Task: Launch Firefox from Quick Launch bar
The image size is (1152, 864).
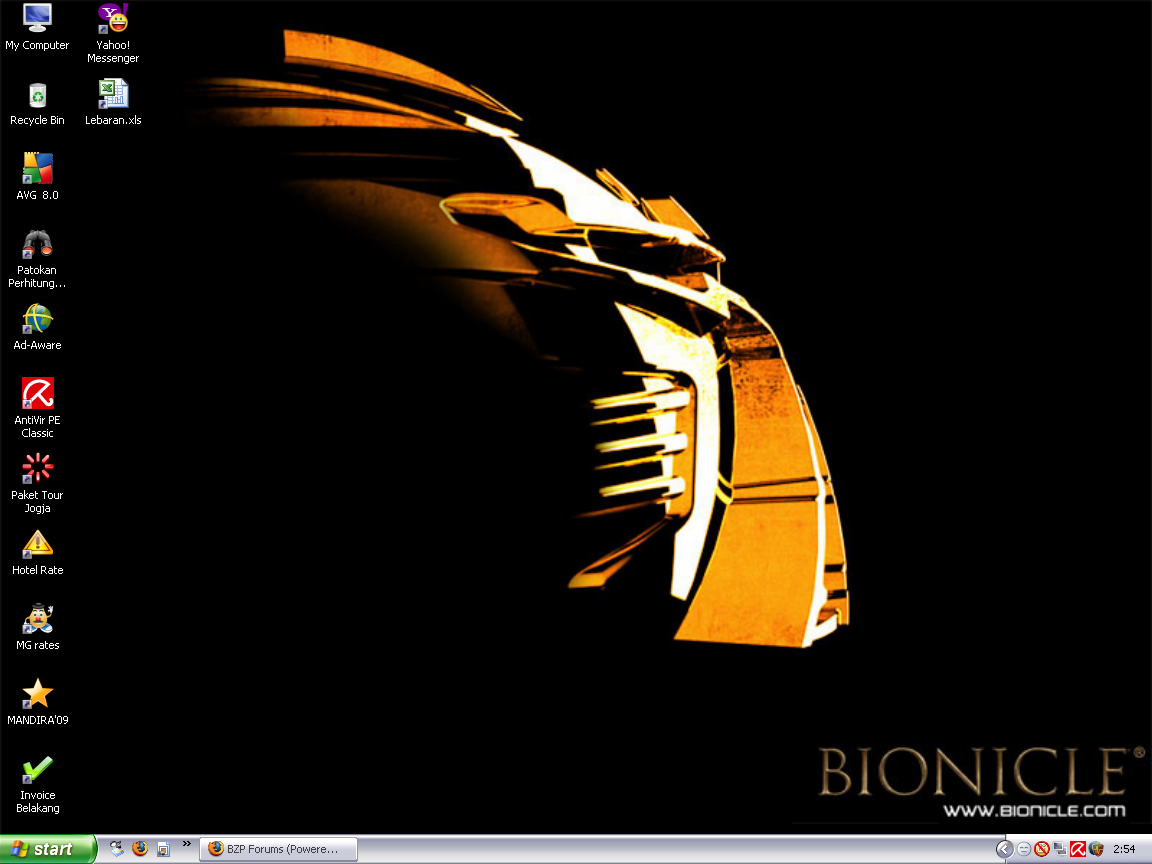Action: [x=140, y=849]
